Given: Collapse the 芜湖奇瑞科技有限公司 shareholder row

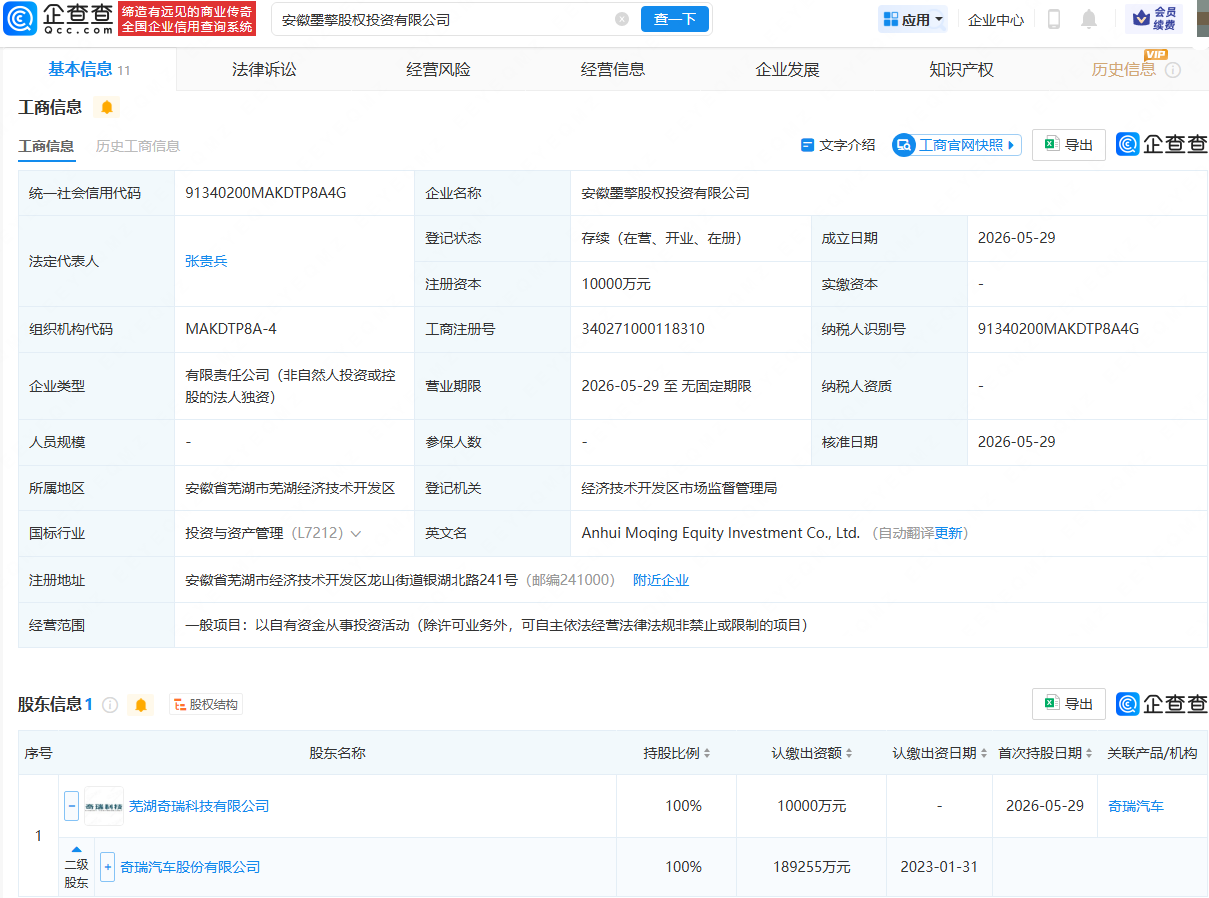Looking at the screenshot, I should click(71, 806).
